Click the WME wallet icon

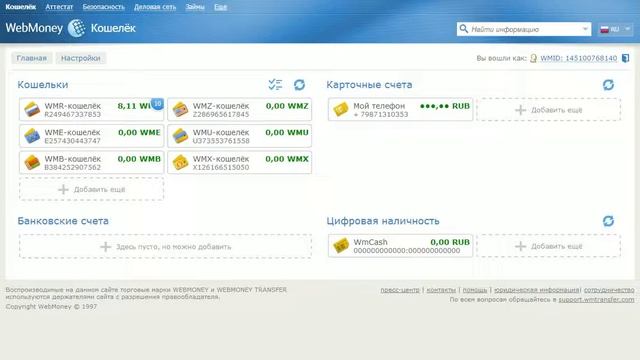32,136
